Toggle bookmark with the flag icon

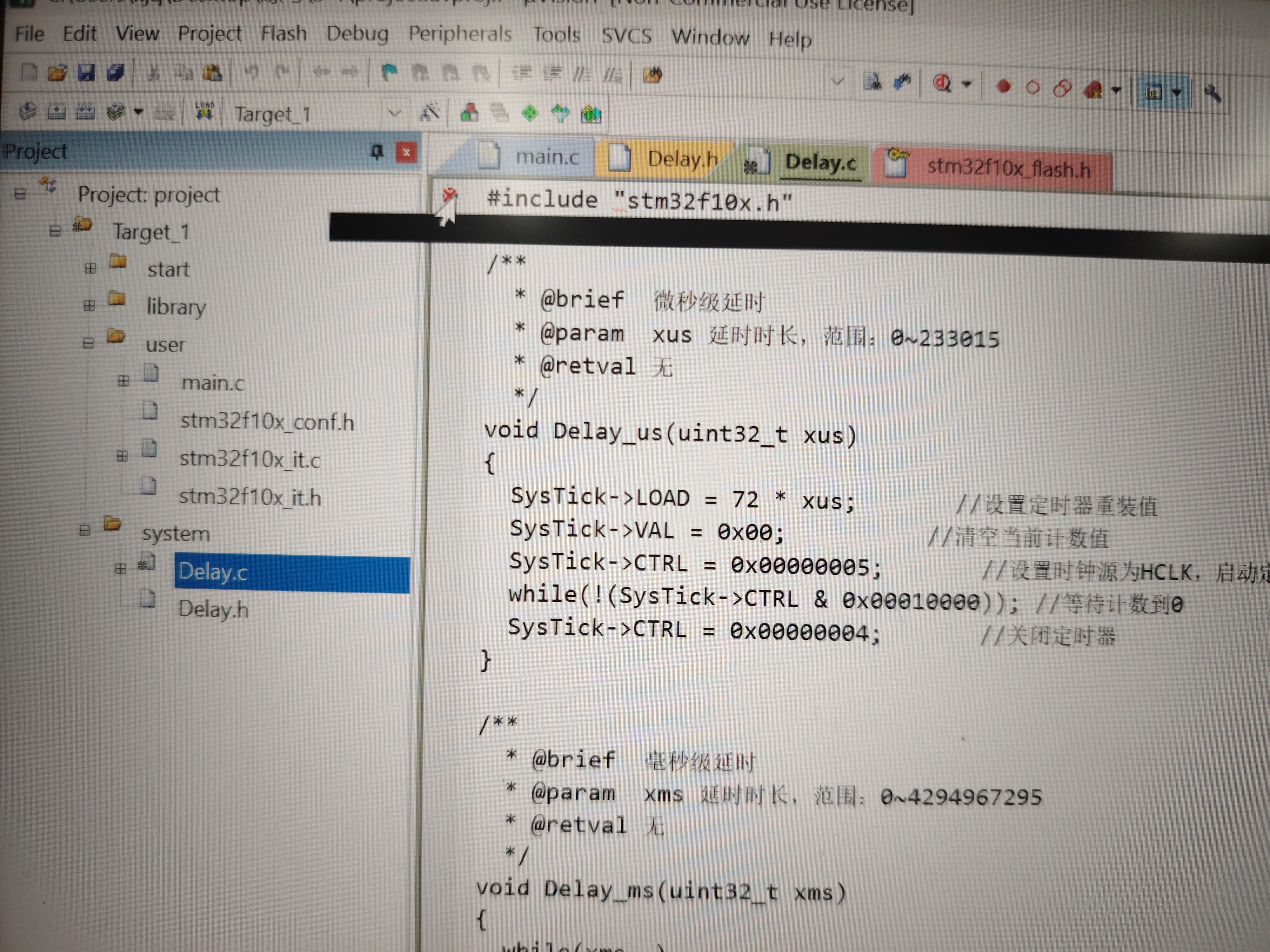[x=389, y=73]
